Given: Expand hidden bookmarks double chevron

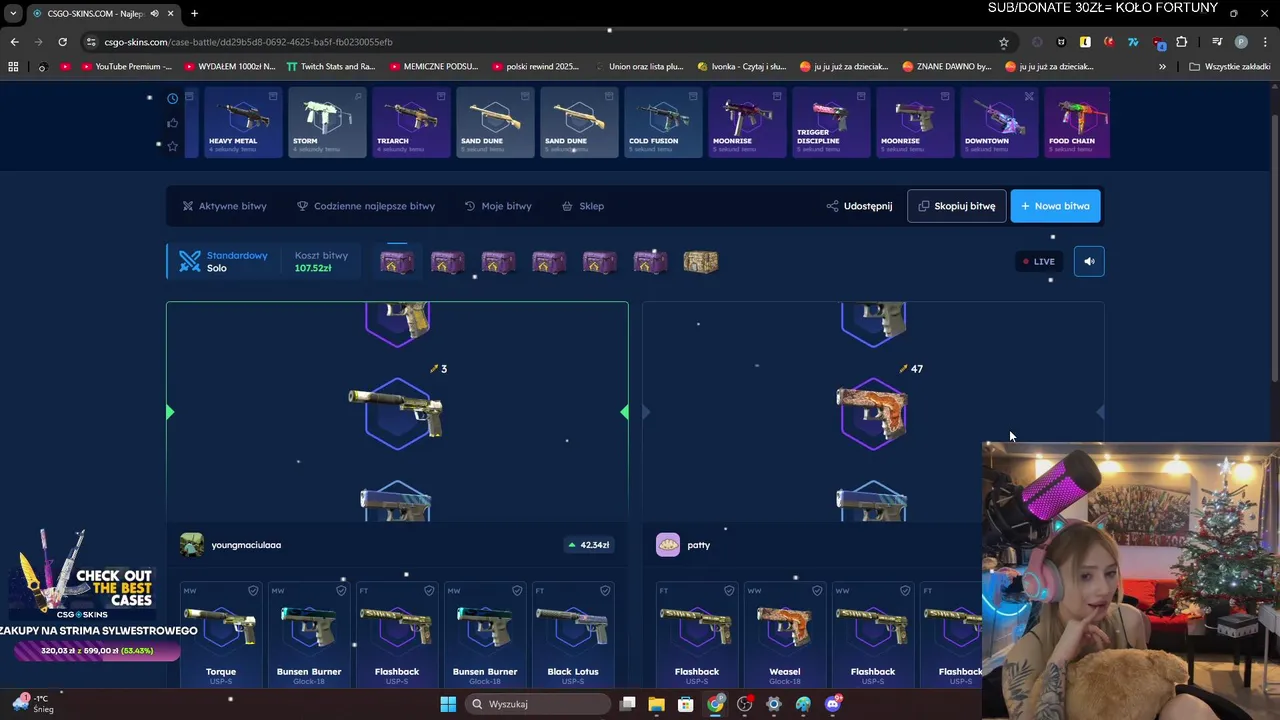Looking at the screenshot, I should click(1162, 67).
